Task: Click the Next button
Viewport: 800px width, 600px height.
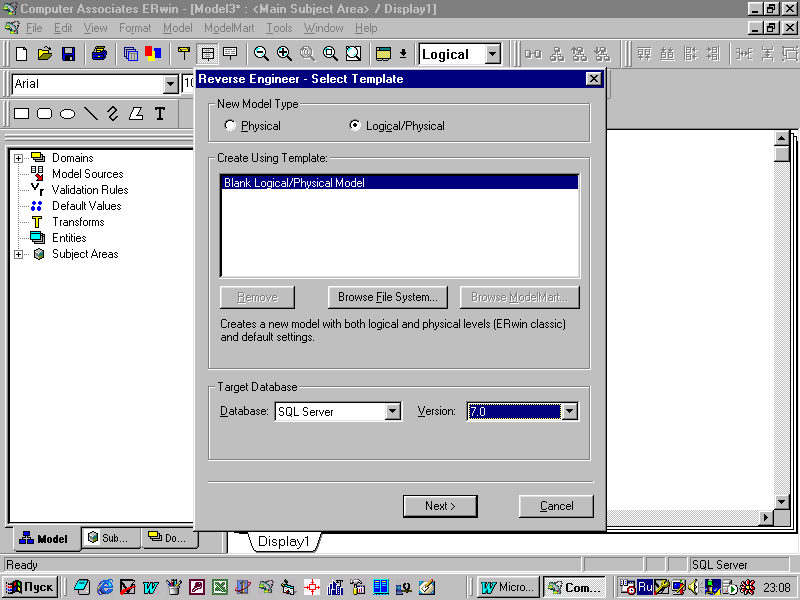Action: click(440, 506)
